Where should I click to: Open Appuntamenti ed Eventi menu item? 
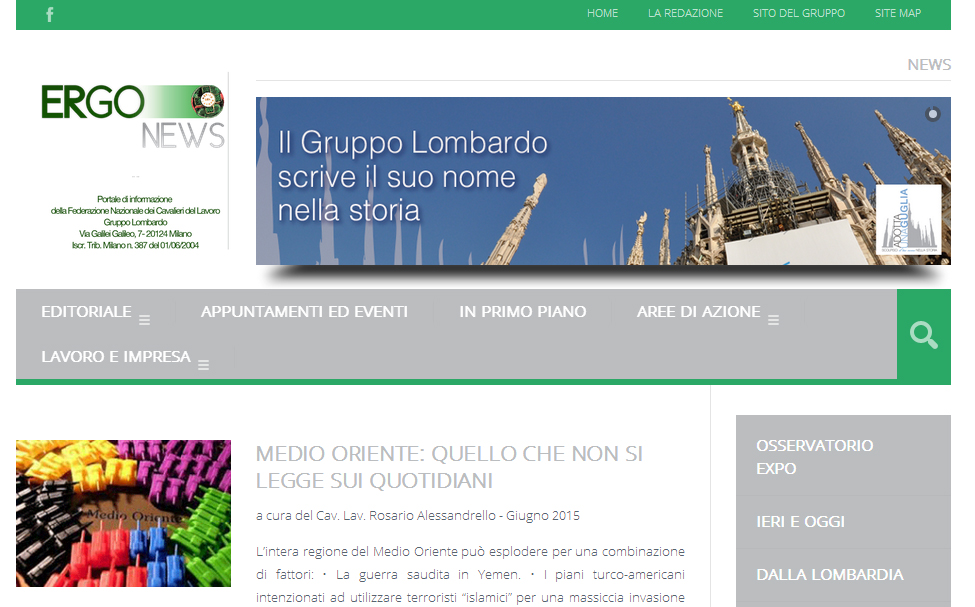(304, 312)
